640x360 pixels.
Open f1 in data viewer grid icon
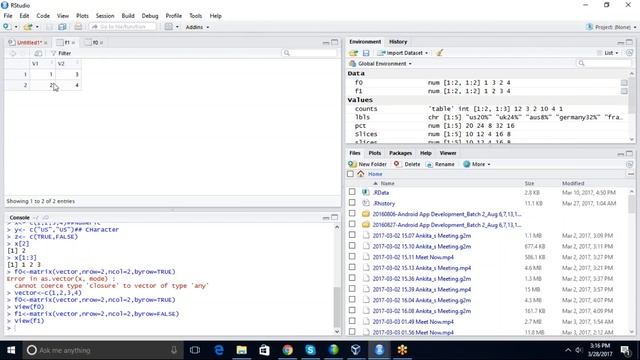[624, 91]
